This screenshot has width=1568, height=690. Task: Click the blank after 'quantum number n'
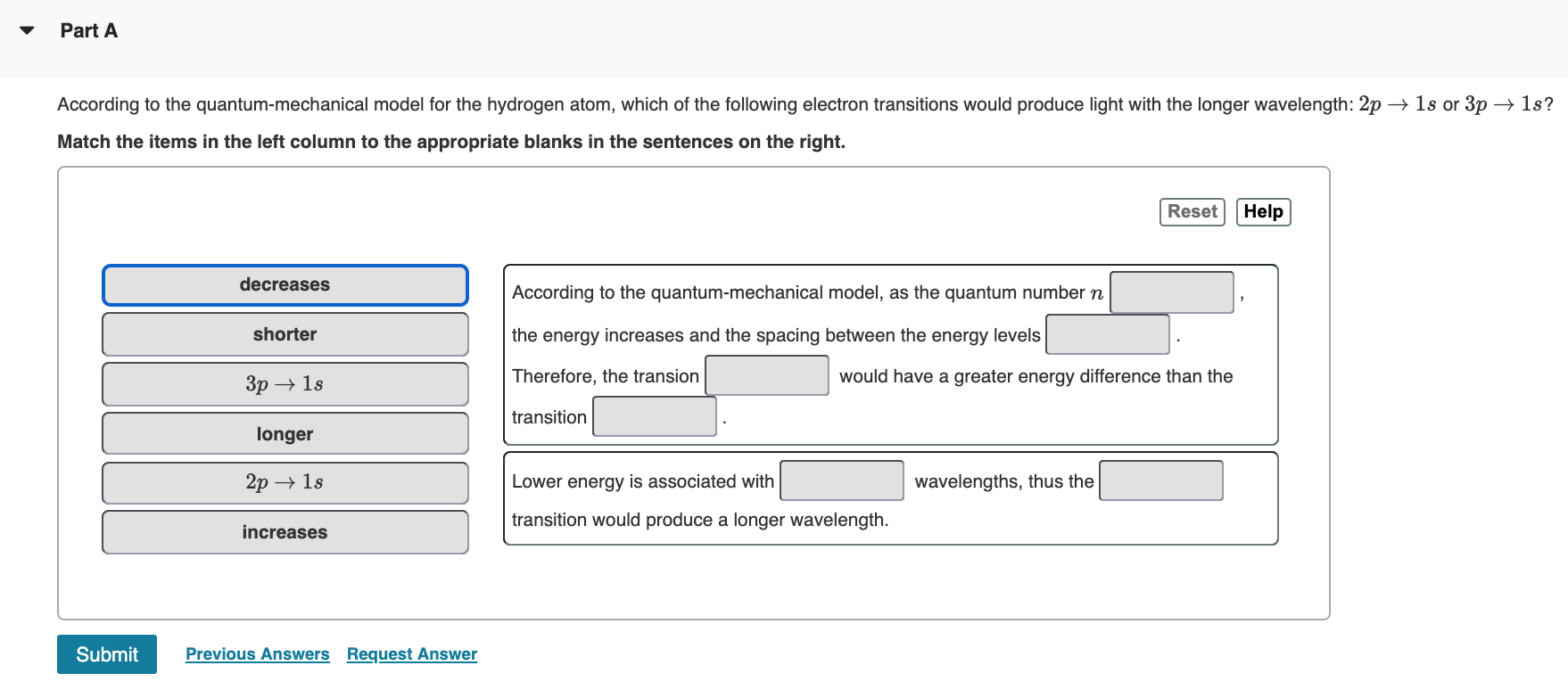click(1172, 292)
